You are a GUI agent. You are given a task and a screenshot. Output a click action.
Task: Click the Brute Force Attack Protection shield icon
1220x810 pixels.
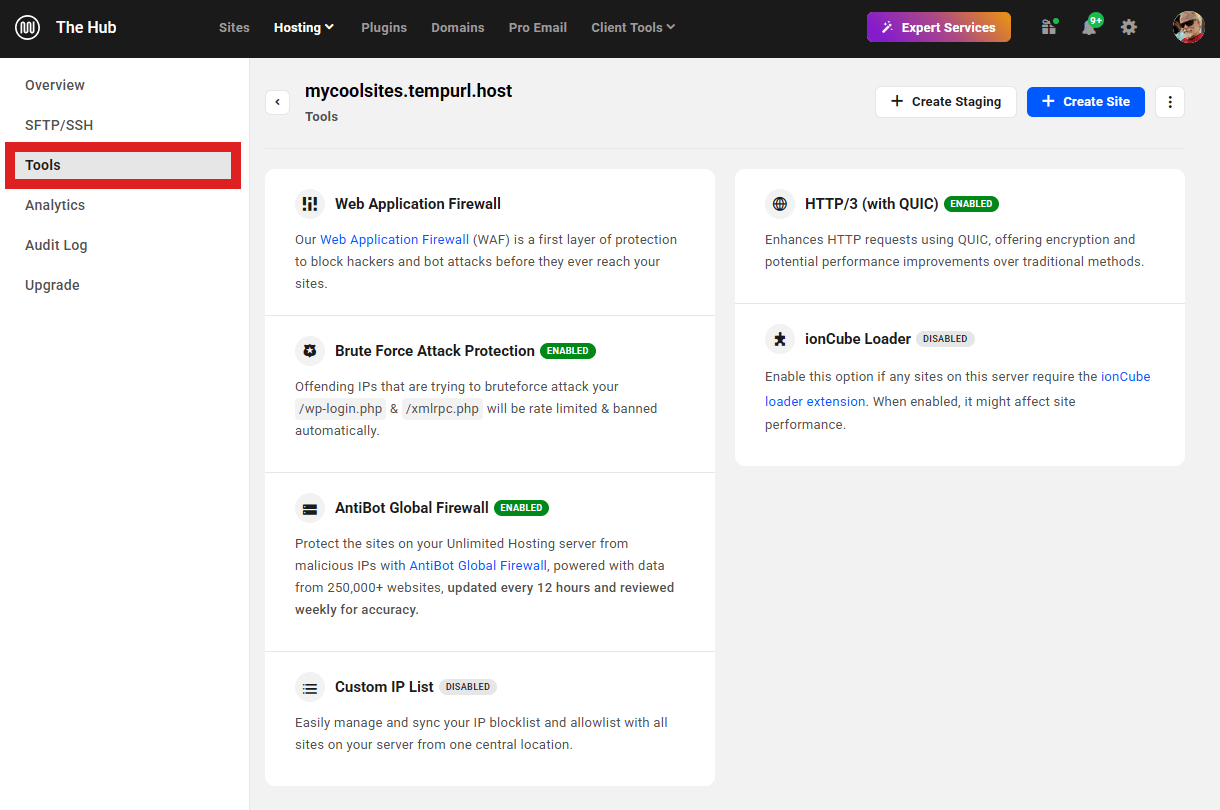click(310, 351)
